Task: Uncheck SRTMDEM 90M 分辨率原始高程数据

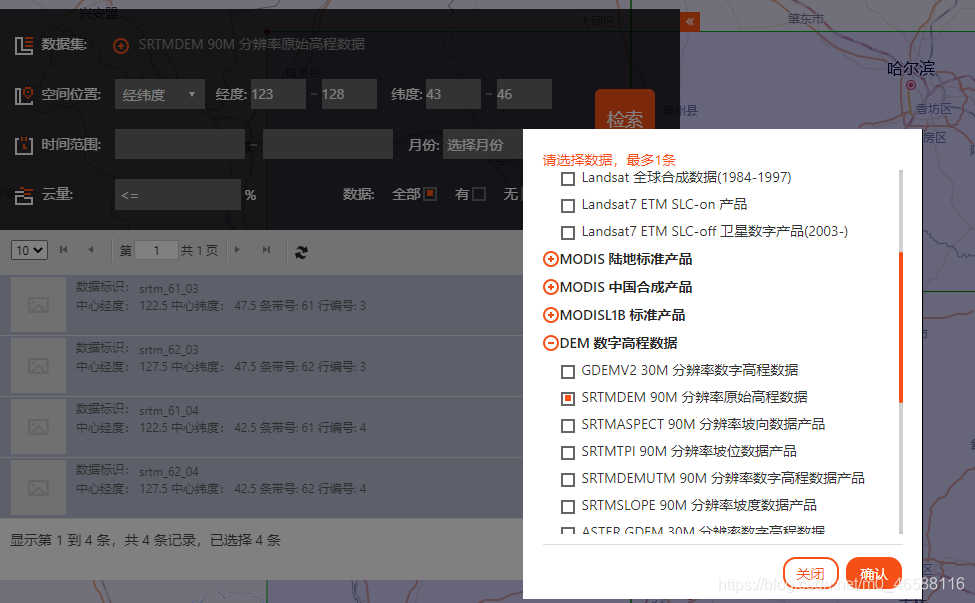Action: (568, 398)
